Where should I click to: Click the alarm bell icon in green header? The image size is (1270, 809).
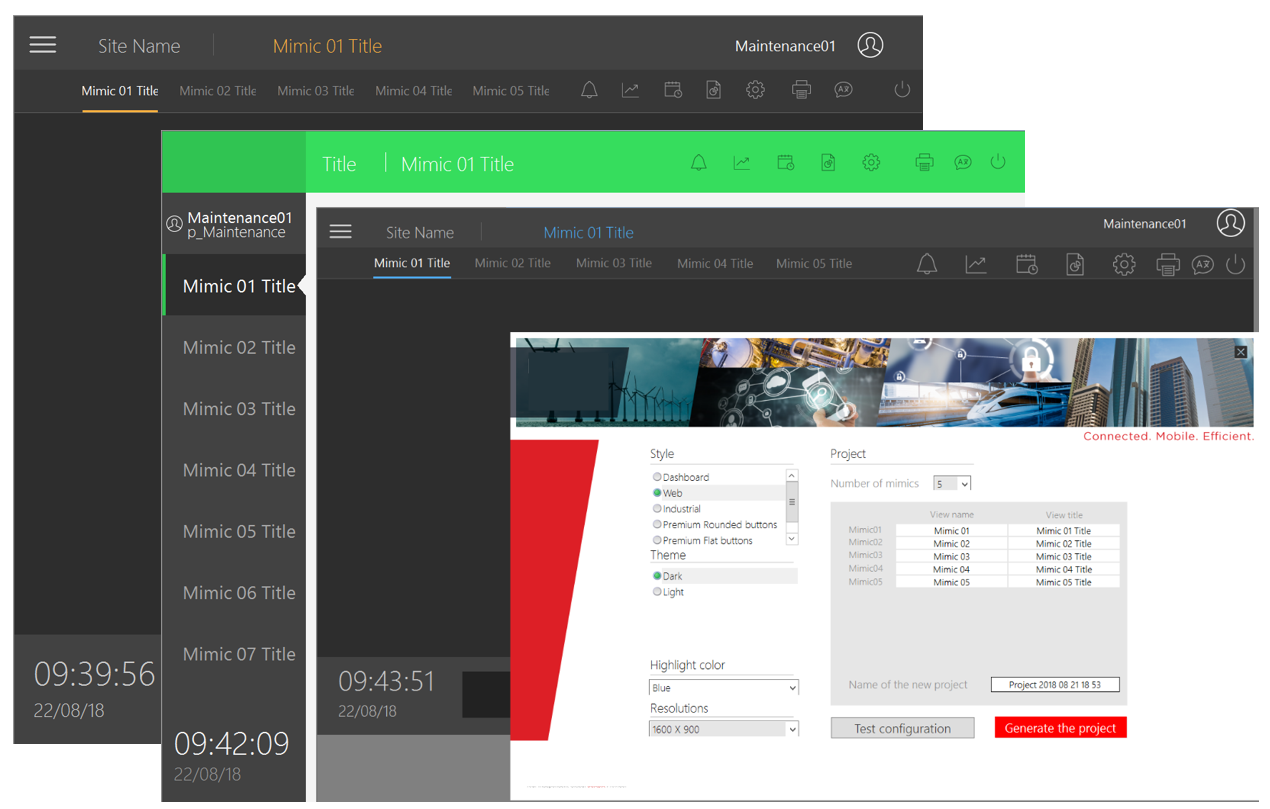(699, 163)
